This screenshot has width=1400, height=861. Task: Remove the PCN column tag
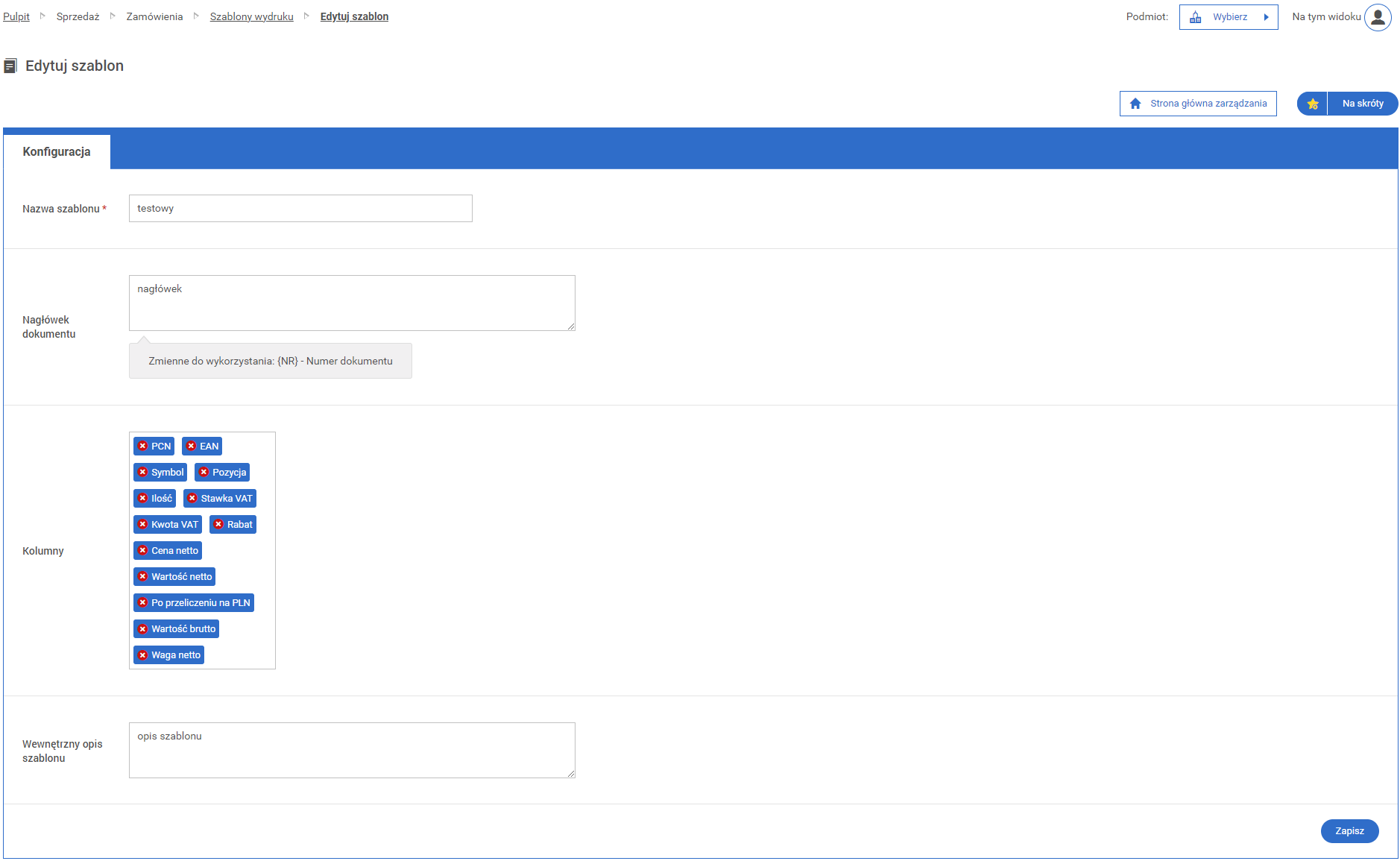[x=142, y=447]
